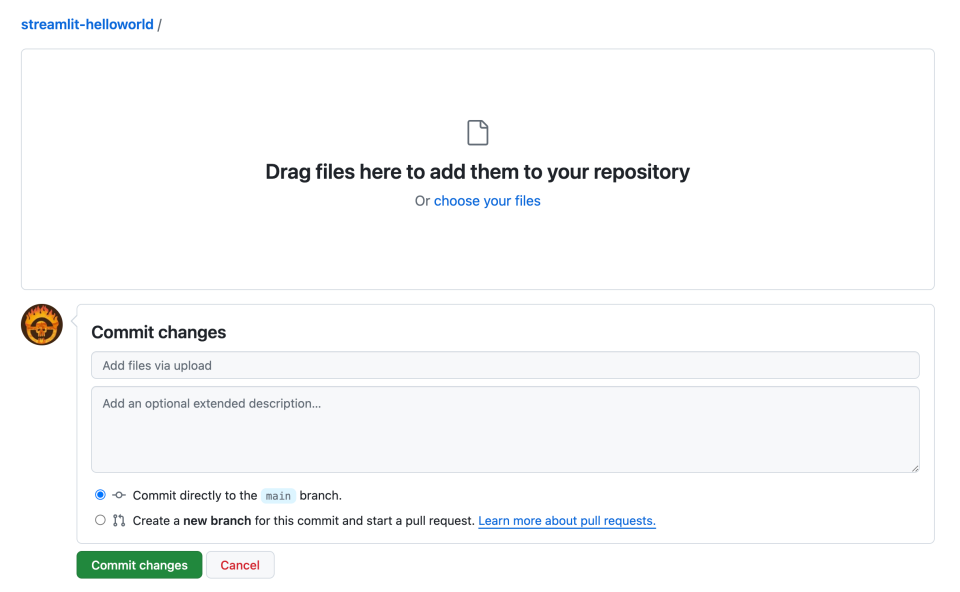Click the resize grip of the description textarea

[x=915, y=468]
